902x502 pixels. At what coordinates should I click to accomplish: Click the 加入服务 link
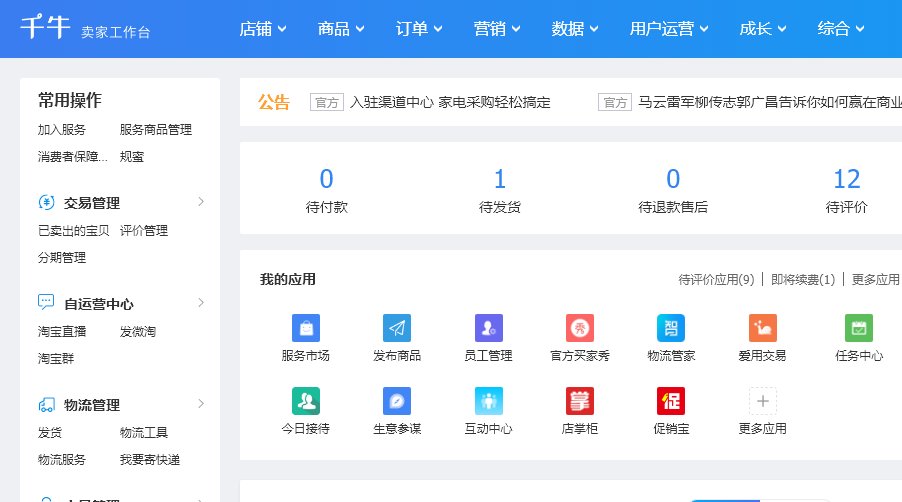click(x=62, y=129)
